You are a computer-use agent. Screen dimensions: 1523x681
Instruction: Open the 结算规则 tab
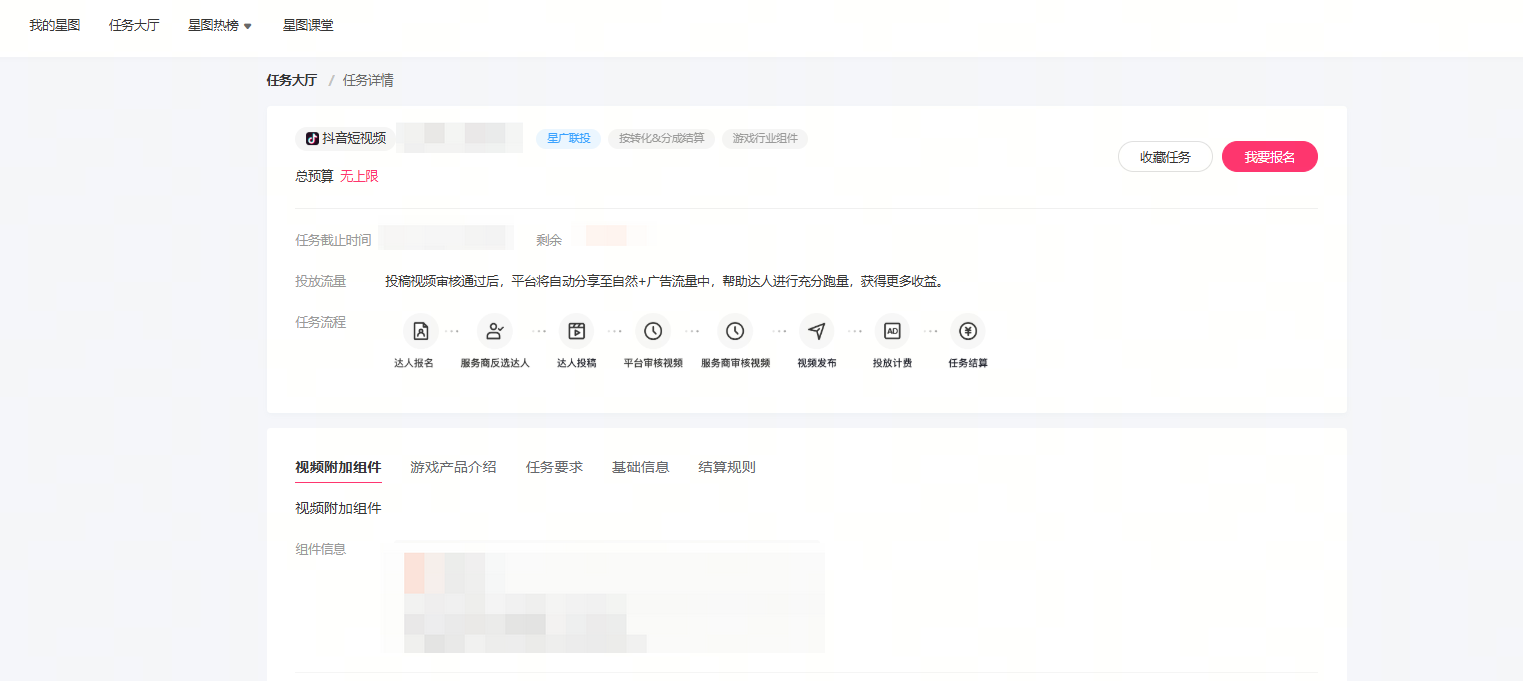click(x=726, y=467)
